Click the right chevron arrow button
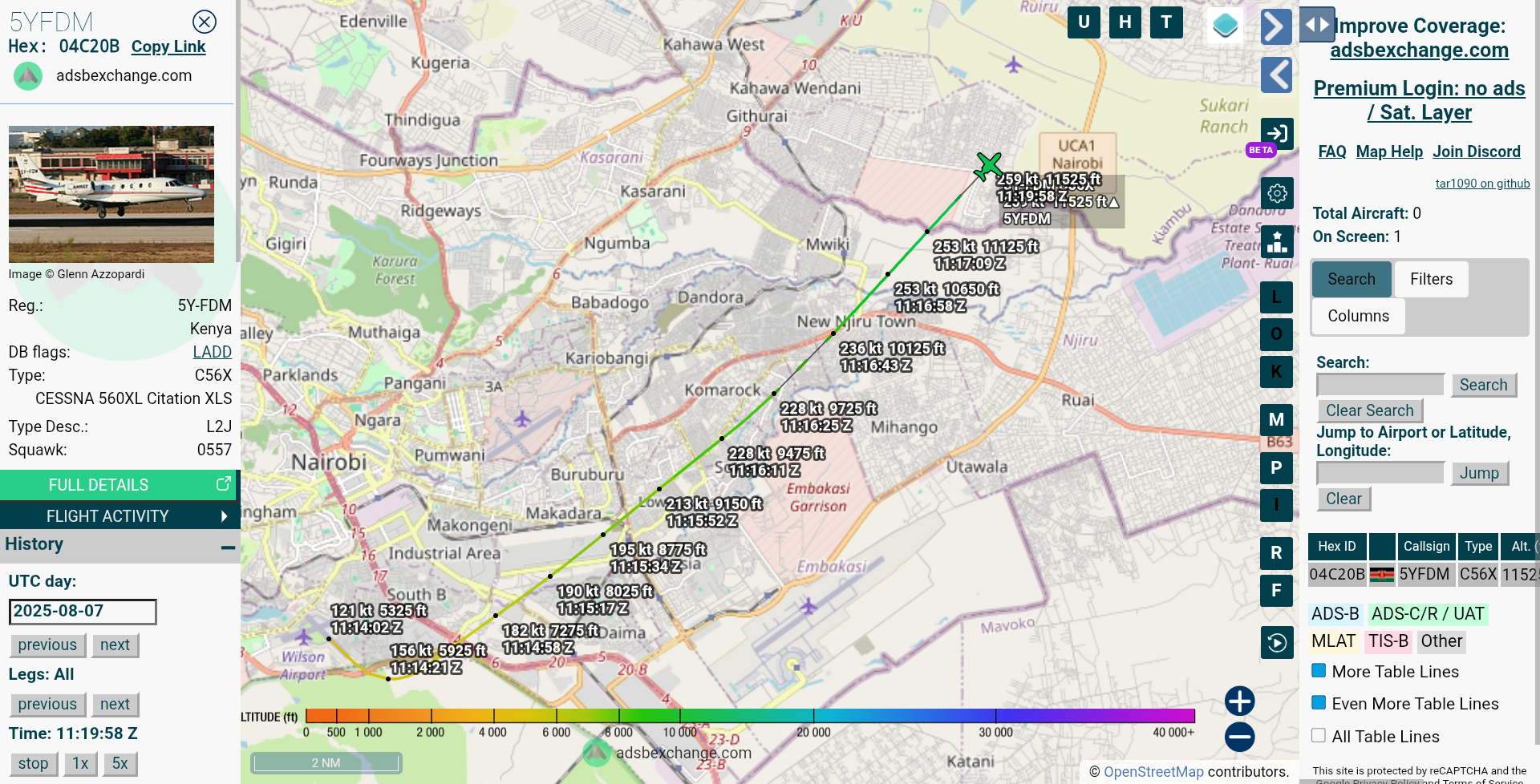 coord(1276,26)
